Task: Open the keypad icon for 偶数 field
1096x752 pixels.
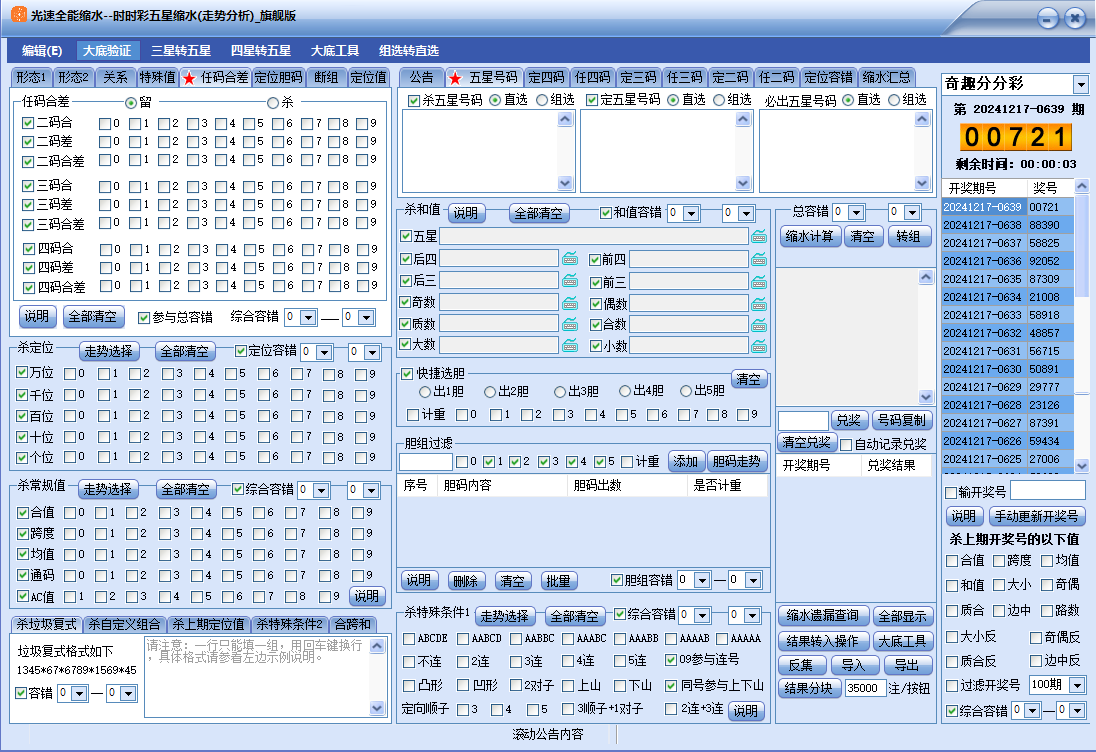Action: pos(759,303)
